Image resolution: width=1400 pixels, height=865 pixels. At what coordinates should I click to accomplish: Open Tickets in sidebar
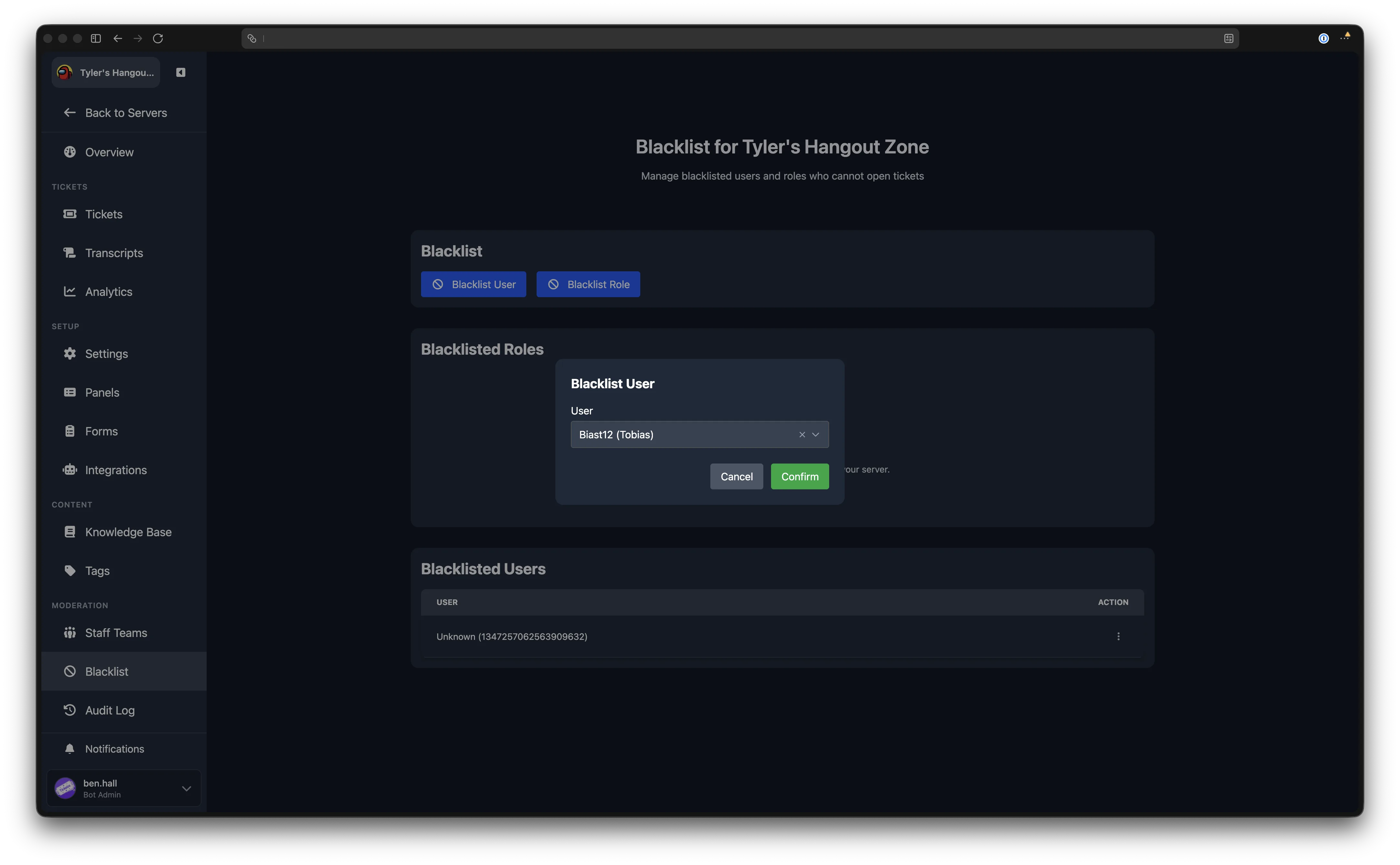pos(124,214)
